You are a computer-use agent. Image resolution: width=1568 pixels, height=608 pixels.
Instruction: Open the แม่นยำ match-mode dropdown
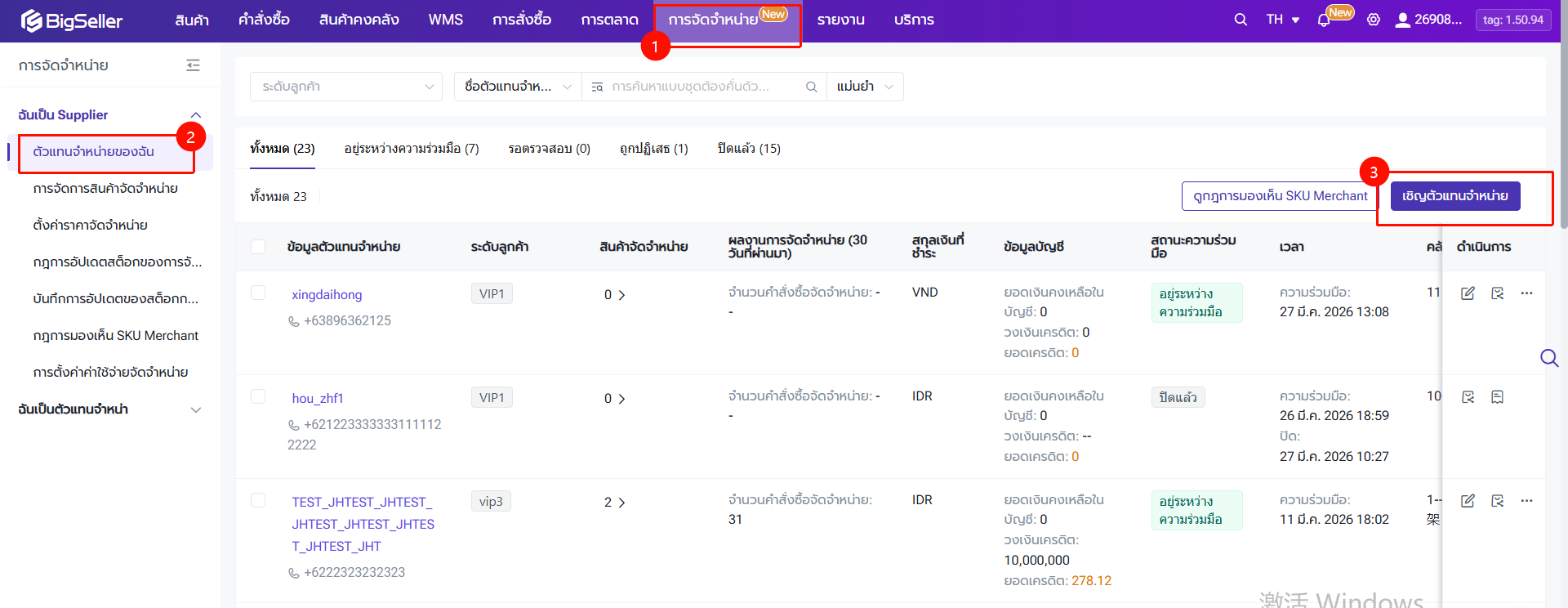[x=865, y=87]
